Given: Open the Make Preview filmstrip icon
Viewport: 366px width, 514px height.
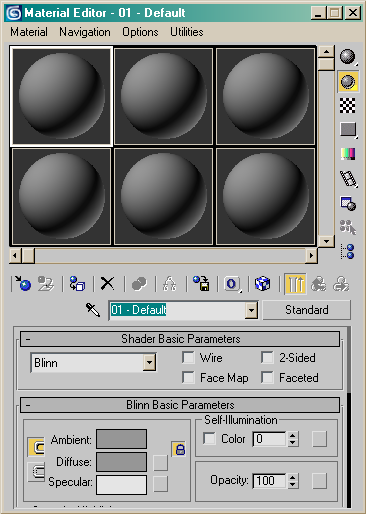Looking at the screenshot, I should pyautogui.click(x=348, y=179).
